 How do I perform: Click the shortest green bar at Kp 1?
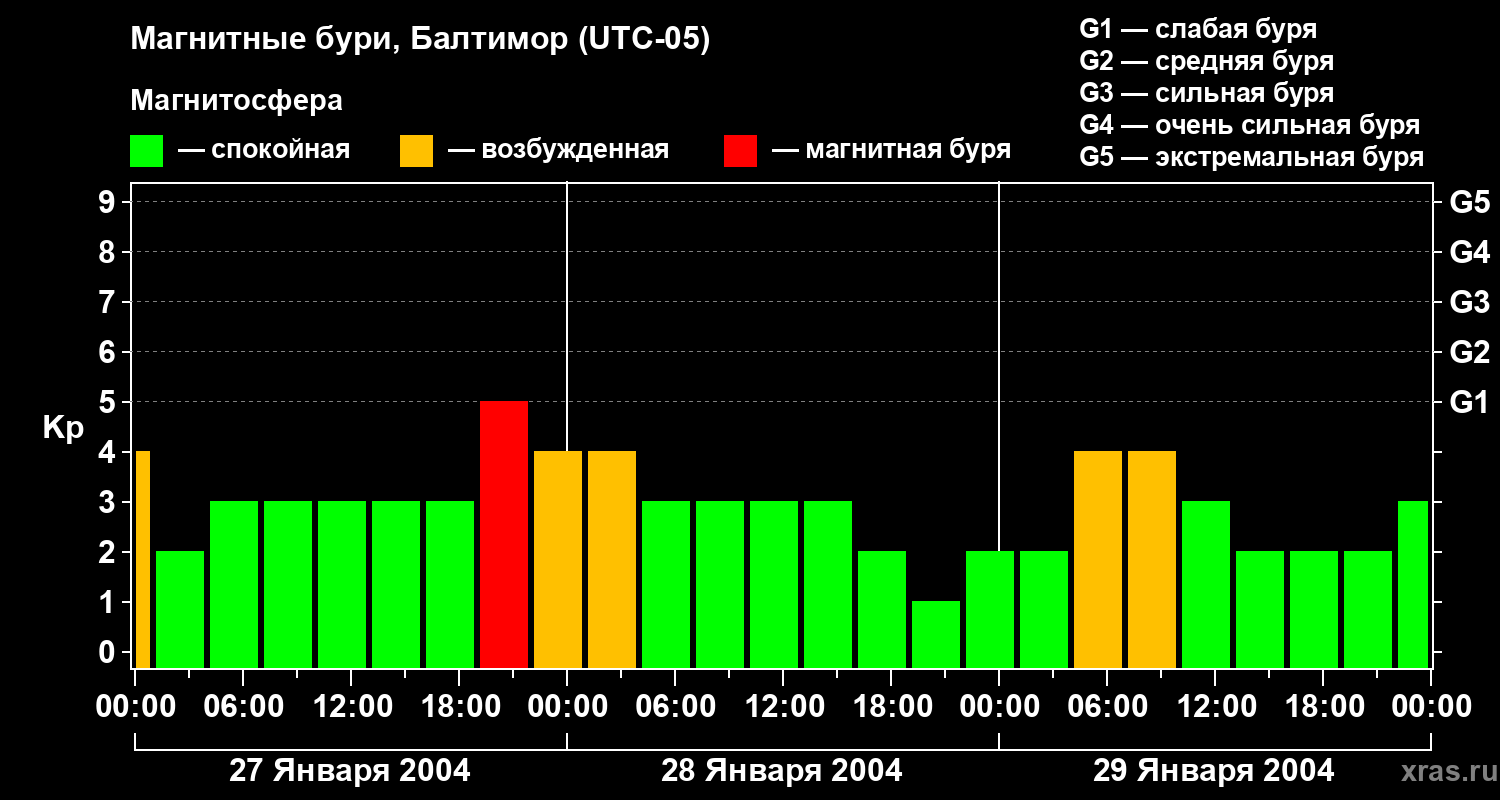(936, 634)
